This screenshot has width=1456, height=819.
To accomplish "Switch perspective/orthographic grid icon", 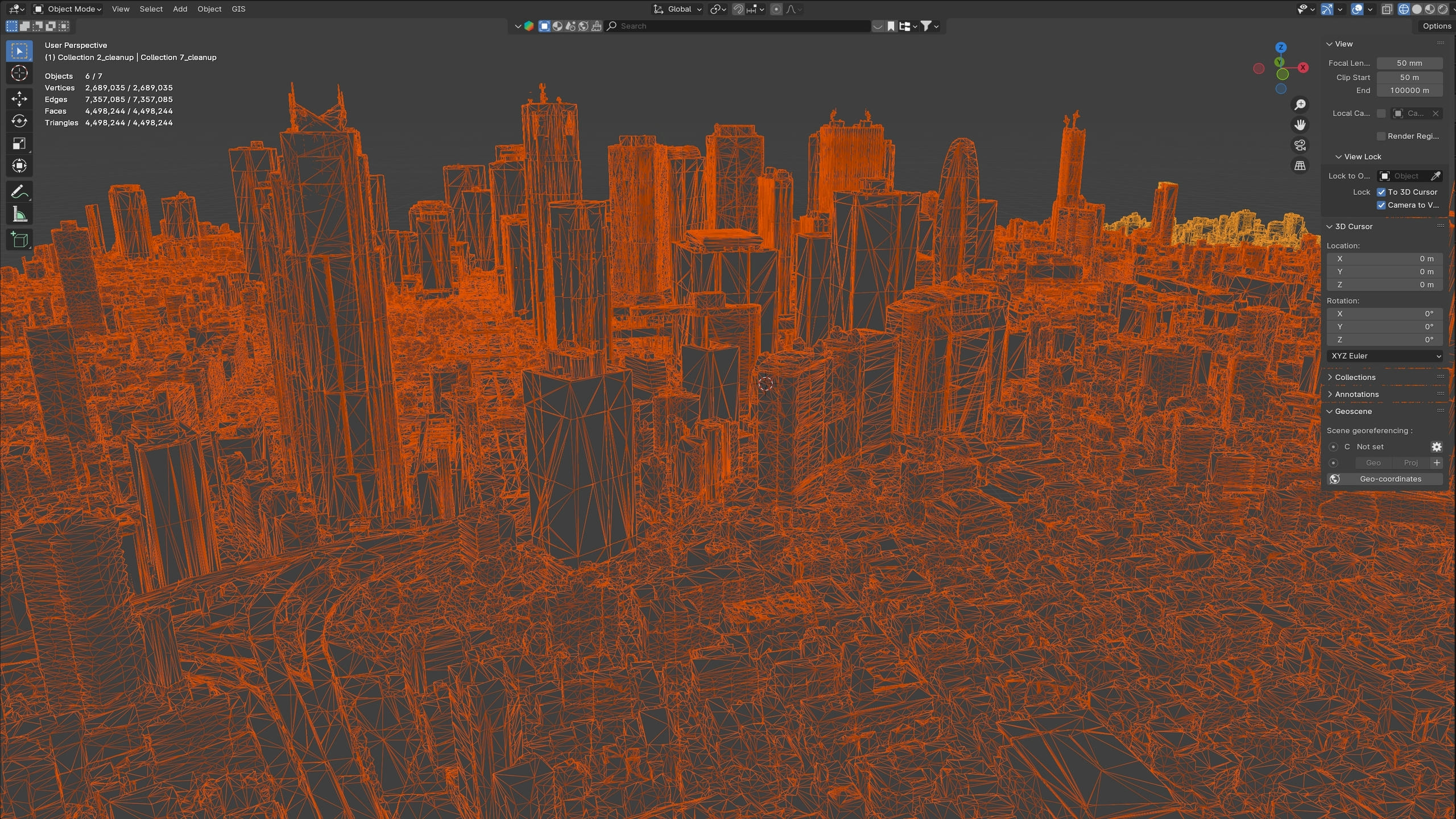I will (1300, 166).
